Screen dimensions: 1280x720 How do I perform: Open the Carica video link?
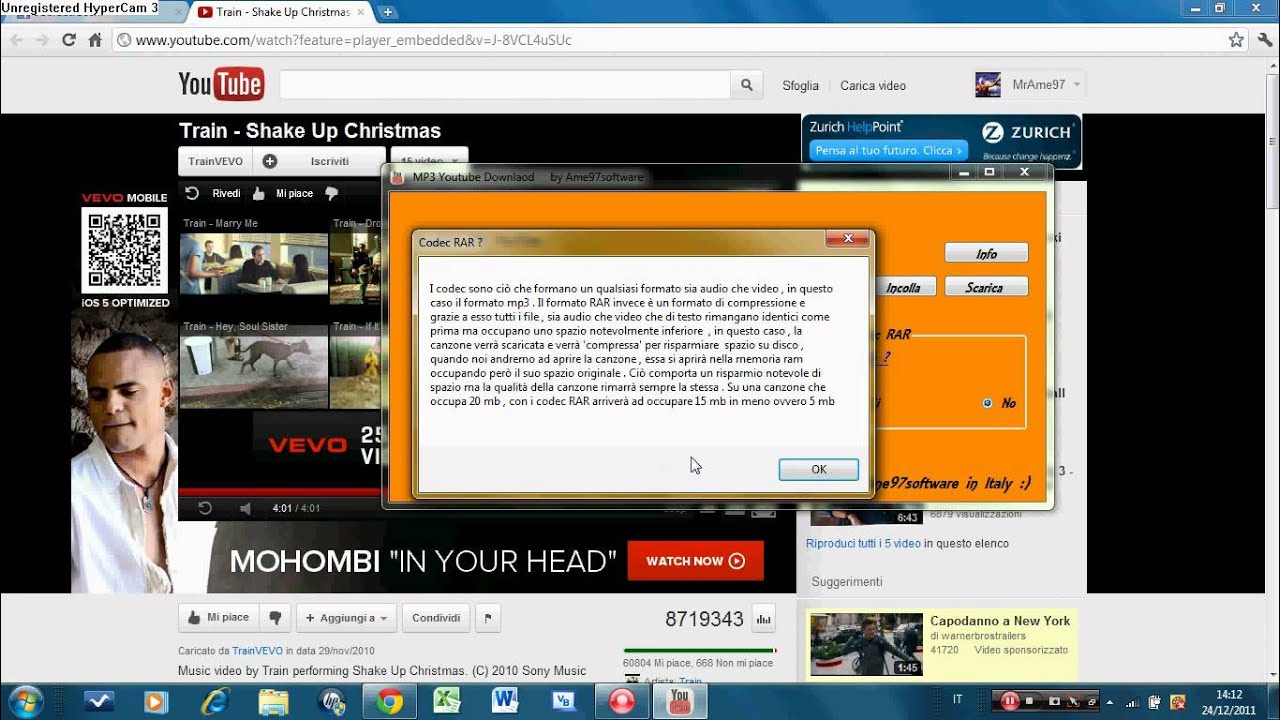[x=873, y=86]
